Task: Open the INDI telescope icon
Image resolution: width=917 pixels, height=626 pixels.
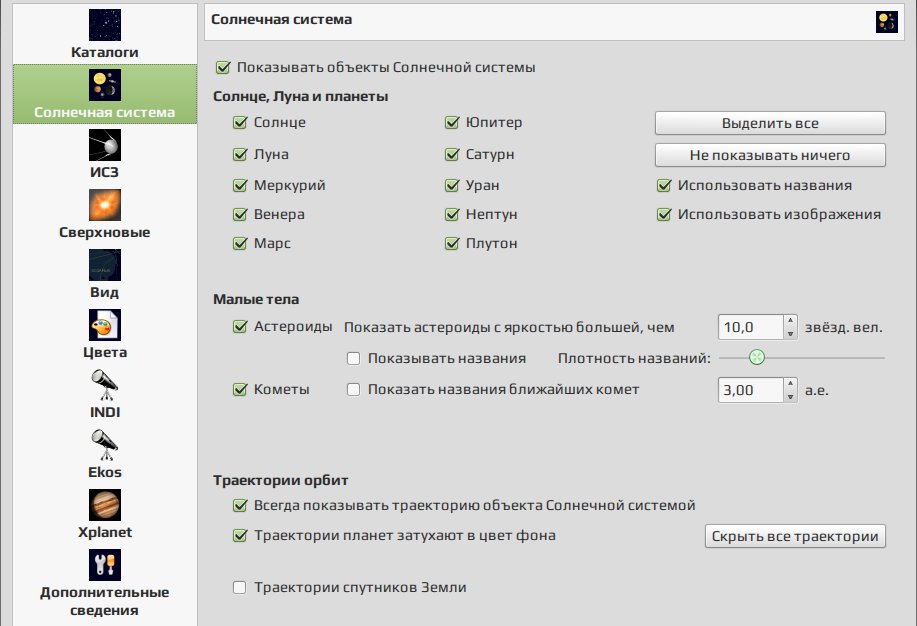Action: pos(105,385)
